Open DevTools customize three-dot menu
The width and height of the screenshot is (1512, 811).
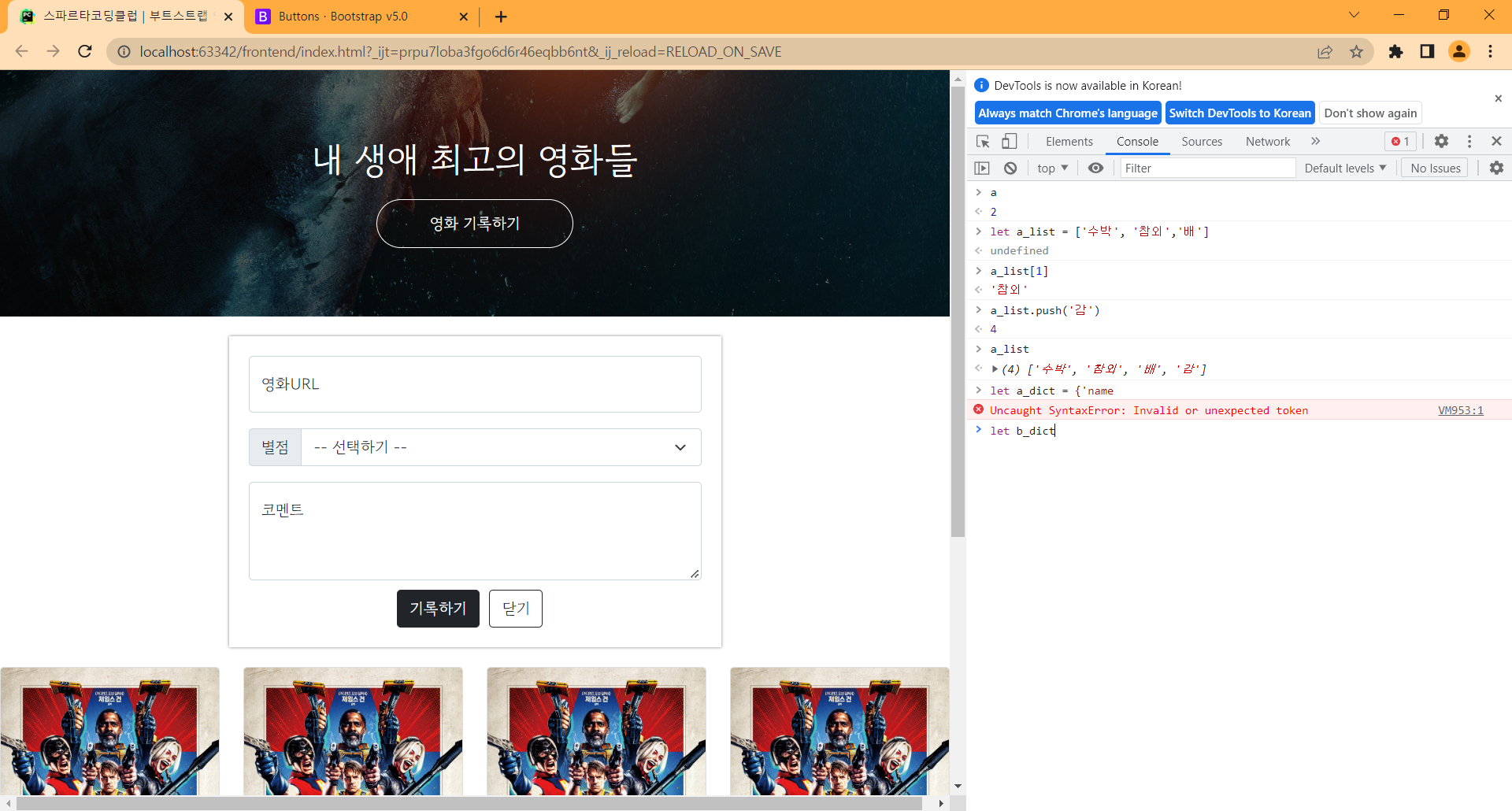point(1469,141)
